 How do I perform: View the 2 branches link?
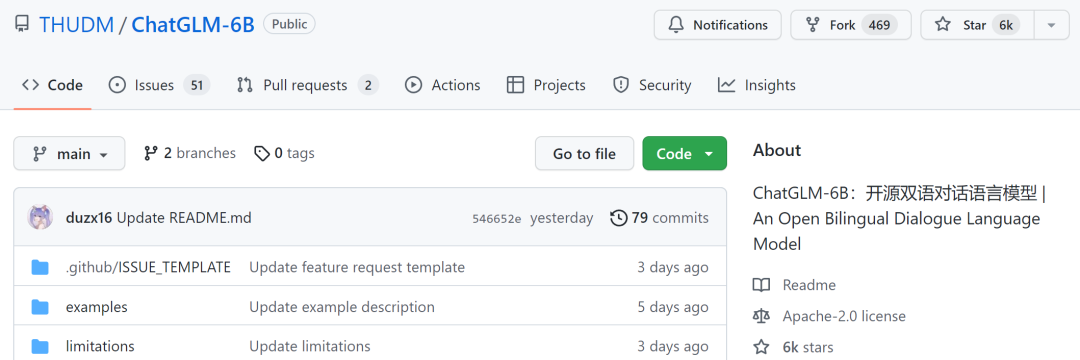click(x=189, y=153)
